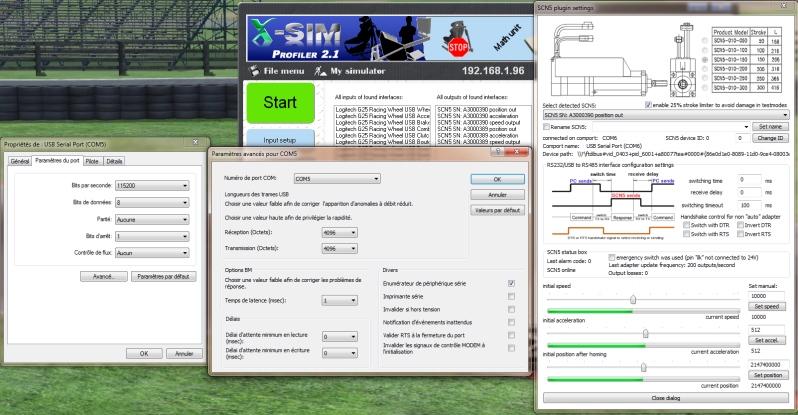Click OK in advanced COM5 settings
The image size is (798, 415).
(x=497, y=179)
